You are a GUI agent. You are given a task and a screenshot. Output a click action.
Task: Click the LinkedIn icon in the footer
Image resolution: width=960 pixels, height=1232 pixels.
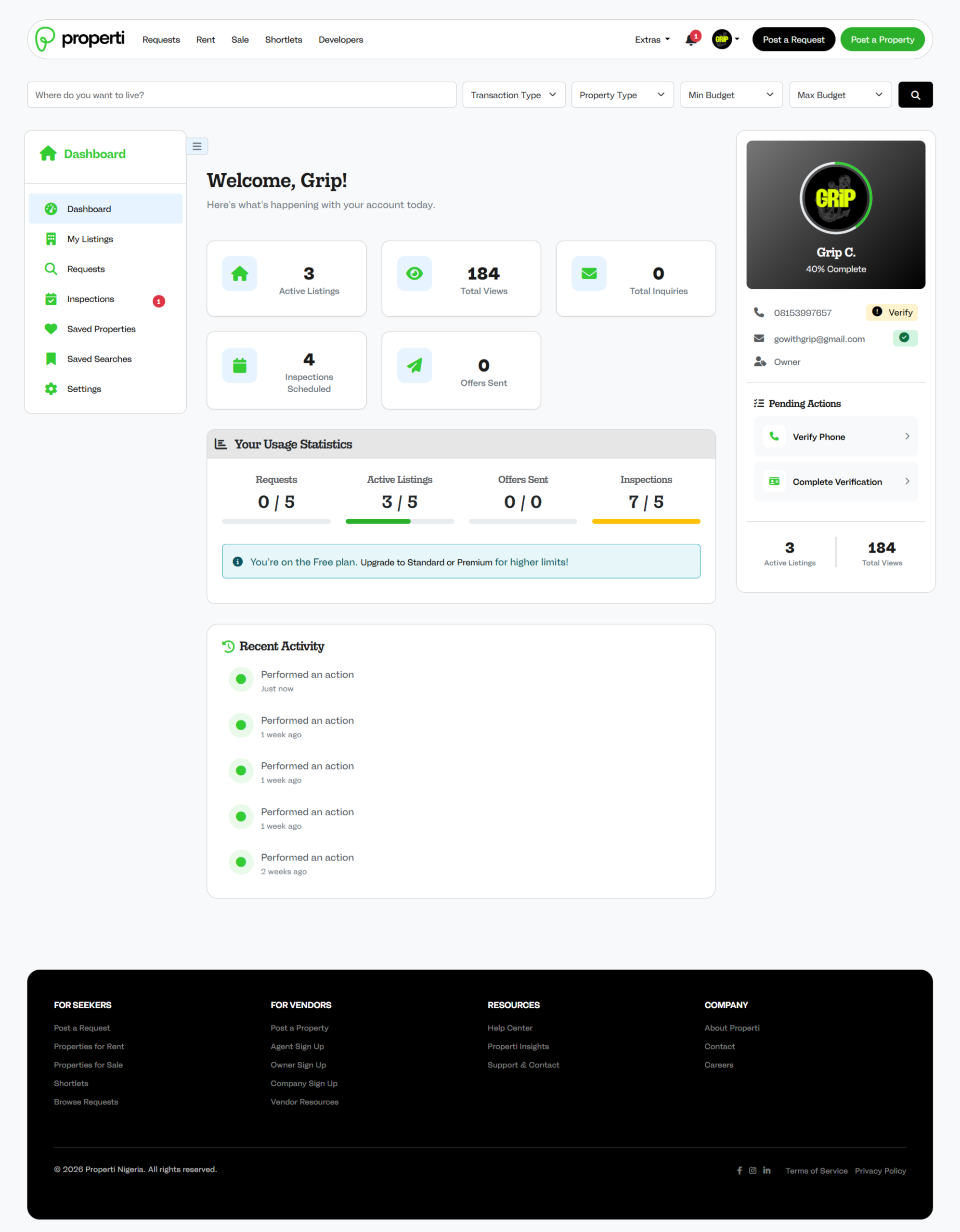pos(766,1170)
